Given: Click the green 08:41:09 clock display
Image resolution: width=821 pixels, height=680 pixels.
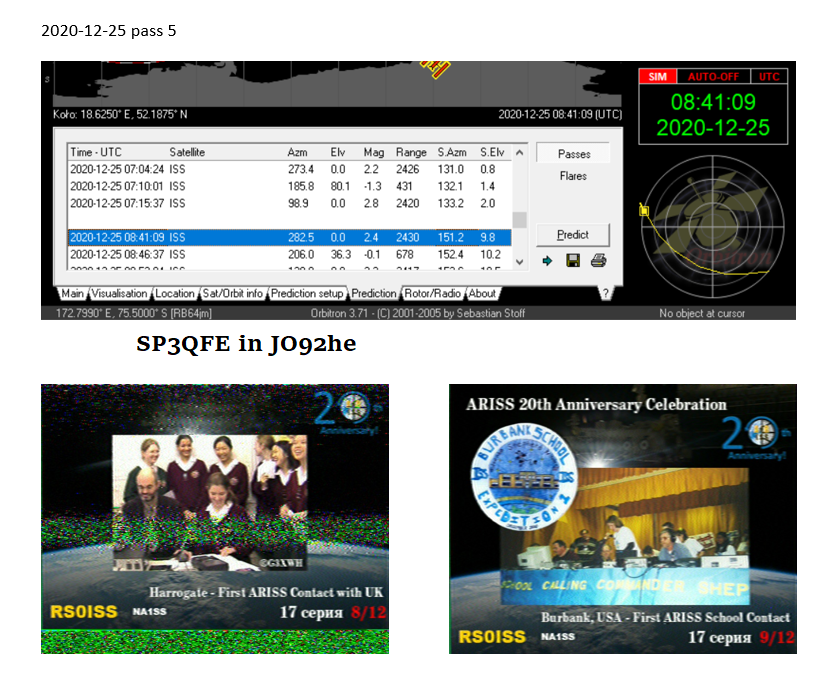Looking at the screenshot, I should pyautogui.click(x=713, y=102).
